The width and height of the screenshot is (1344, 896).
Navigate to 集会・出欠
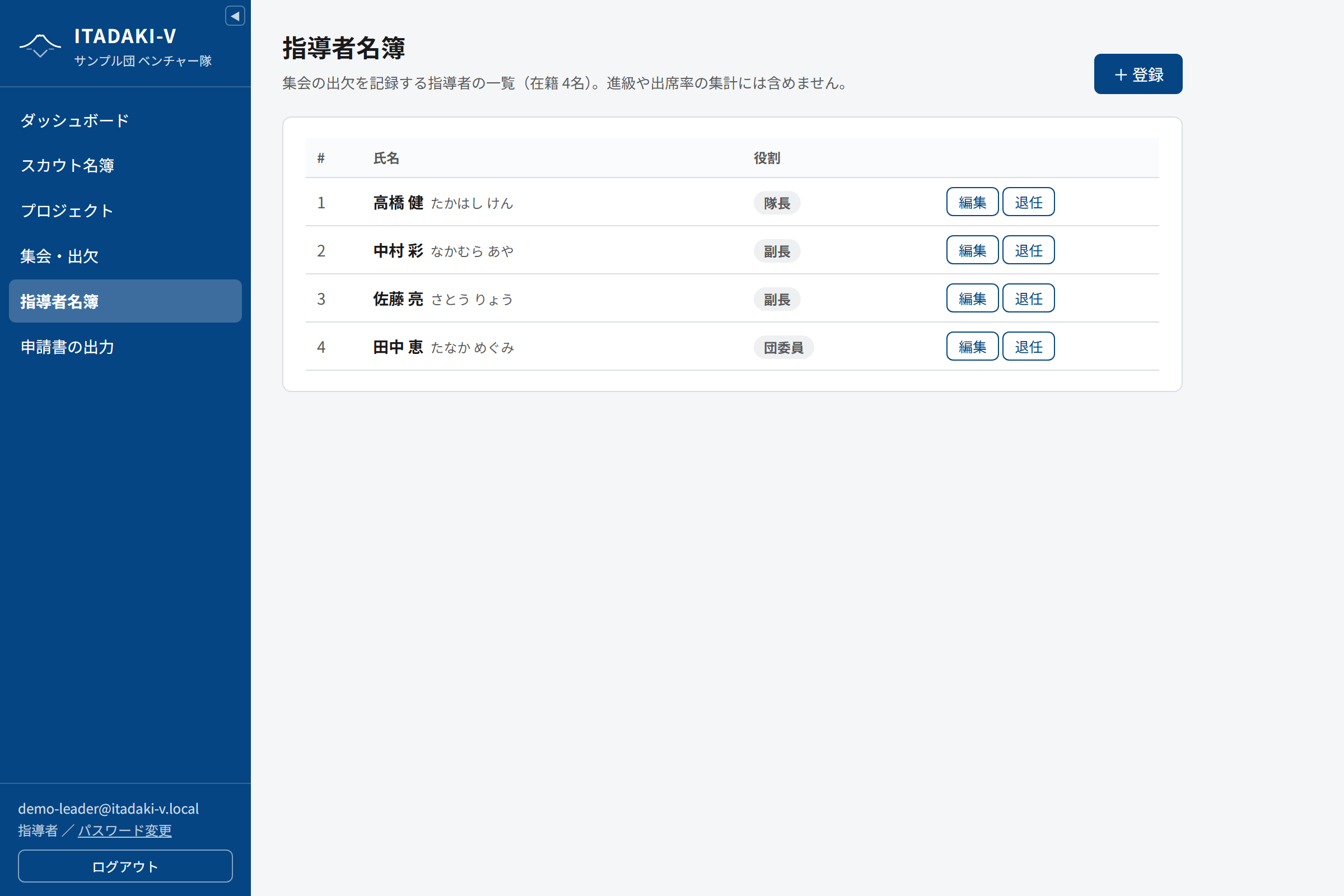(125, 256)
